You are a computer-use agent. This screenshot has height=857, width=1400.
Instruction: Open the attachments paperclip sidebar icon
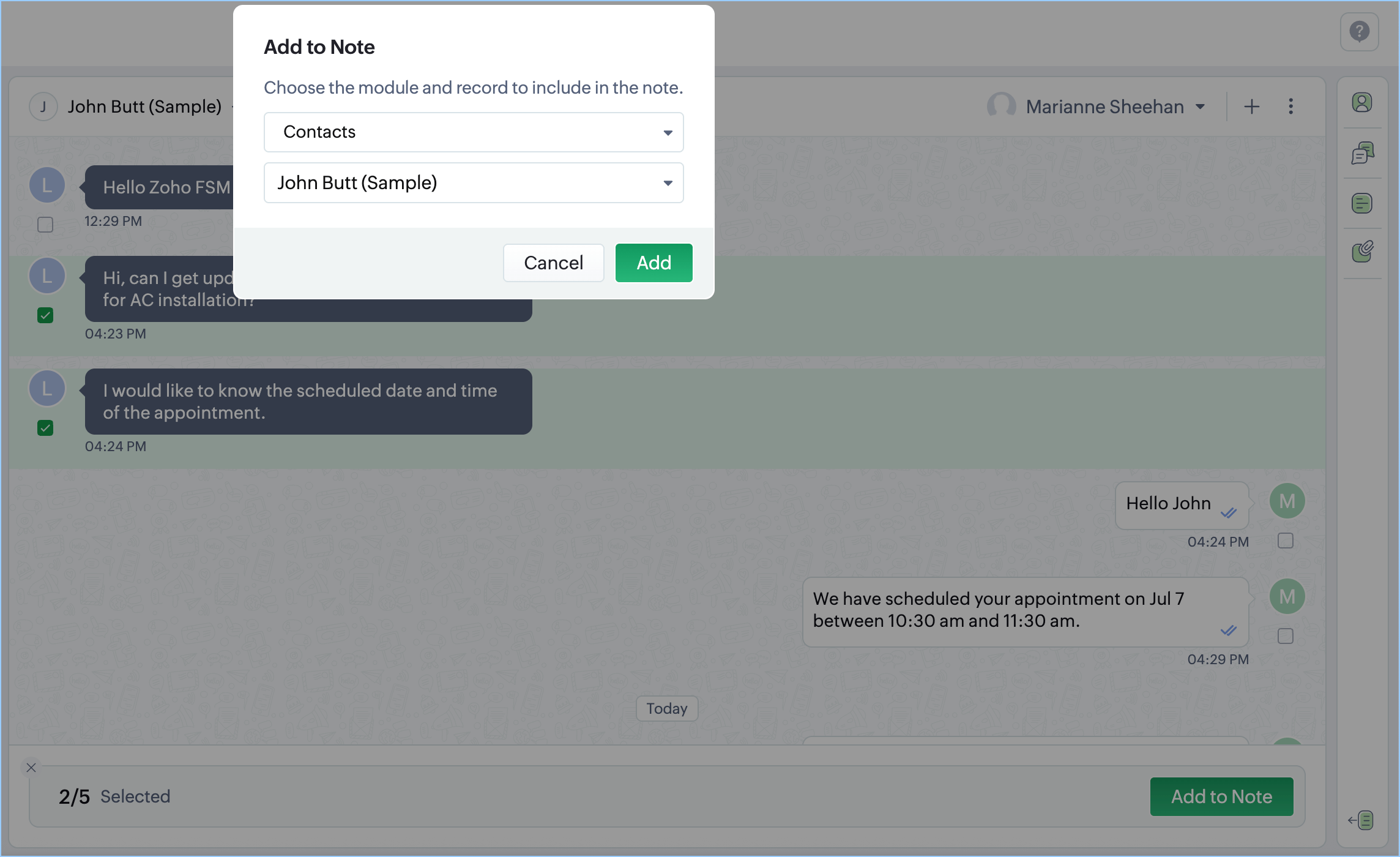click(1362, 252)
